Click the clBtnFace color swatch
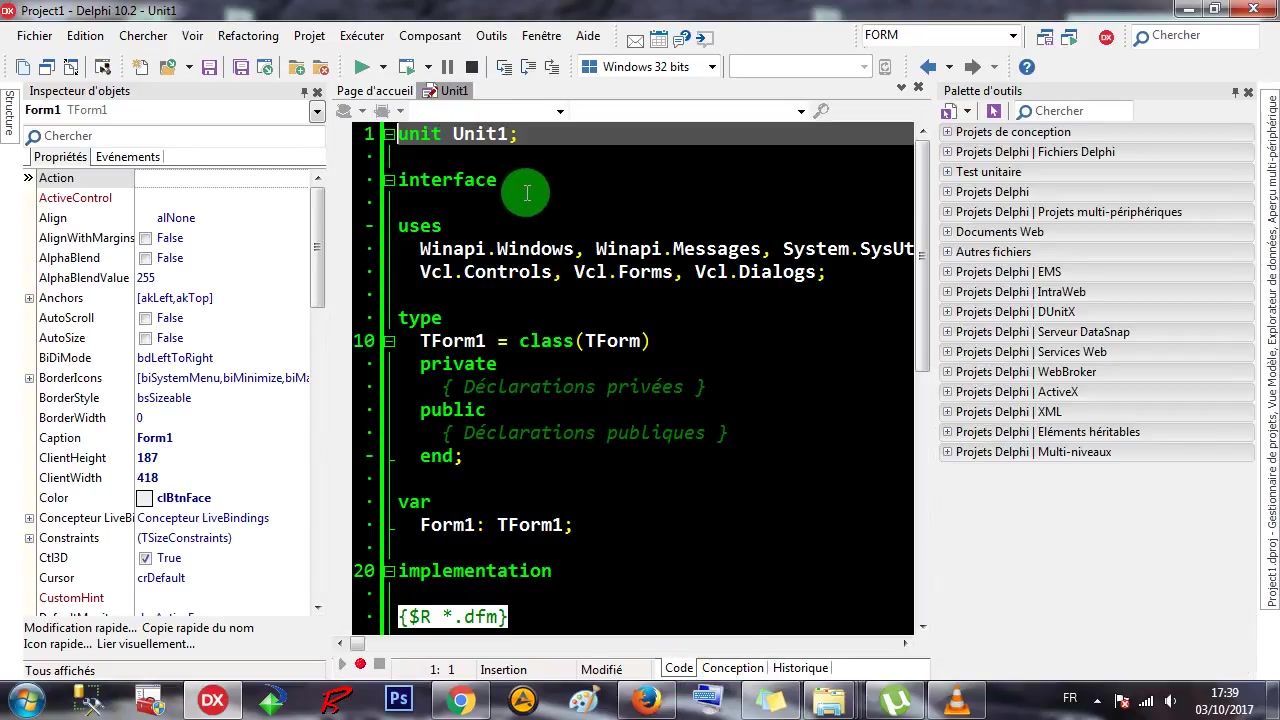The height and width of the screenshot is (720, 1280). point(145,498)
